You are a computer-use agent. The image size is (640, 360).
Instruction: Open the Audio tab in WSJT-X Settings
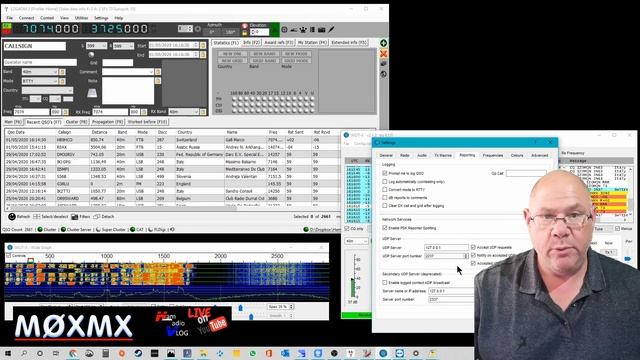click(422, 156)
